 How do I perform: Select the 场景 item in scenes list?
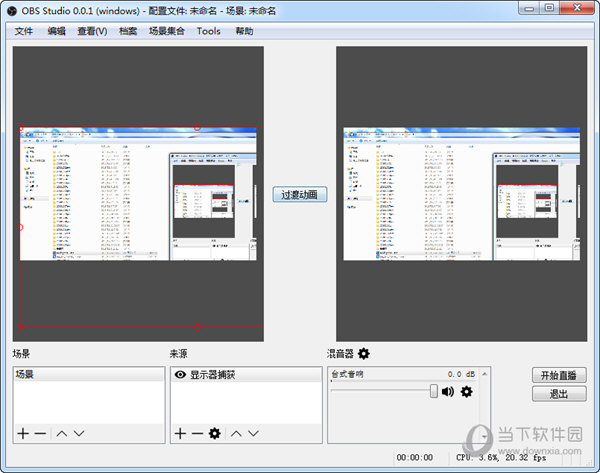(x=24, y=375)
